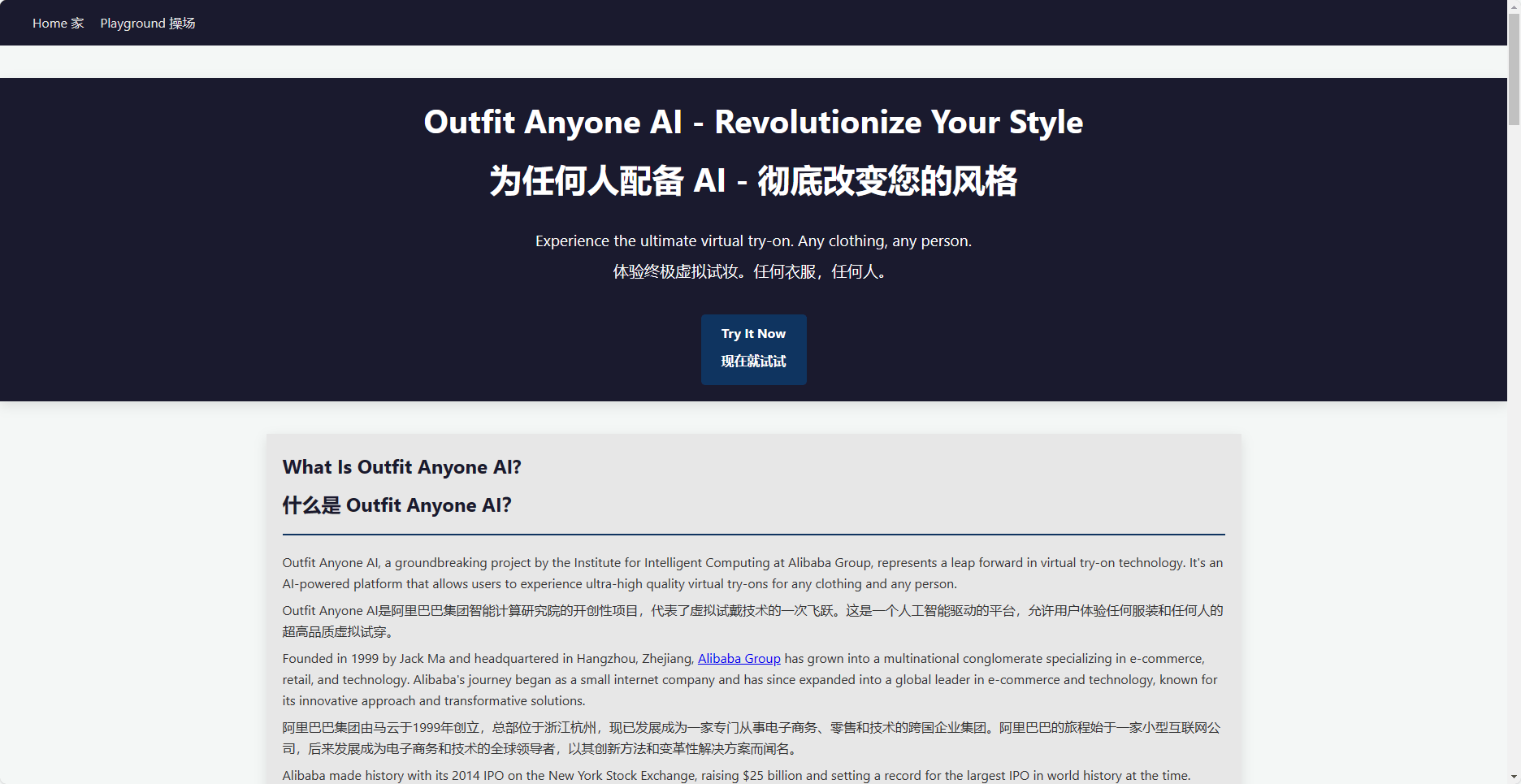
Task: Click the scrollbar down arrow
Action: [x=1514, y=778]
